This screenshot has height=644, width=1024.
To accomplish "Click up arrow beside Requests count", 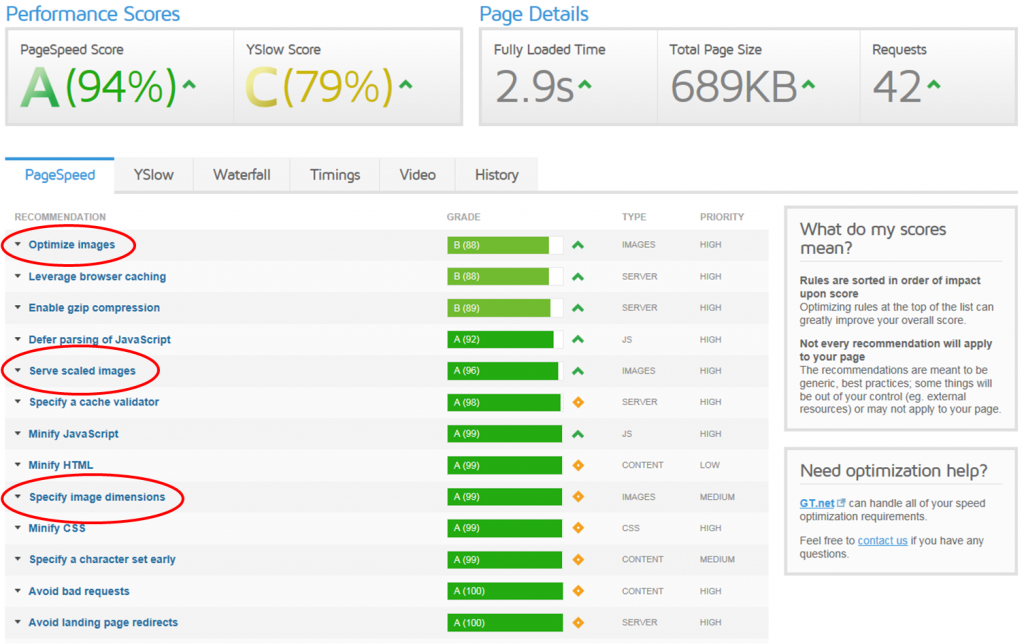I will point(933,84).
